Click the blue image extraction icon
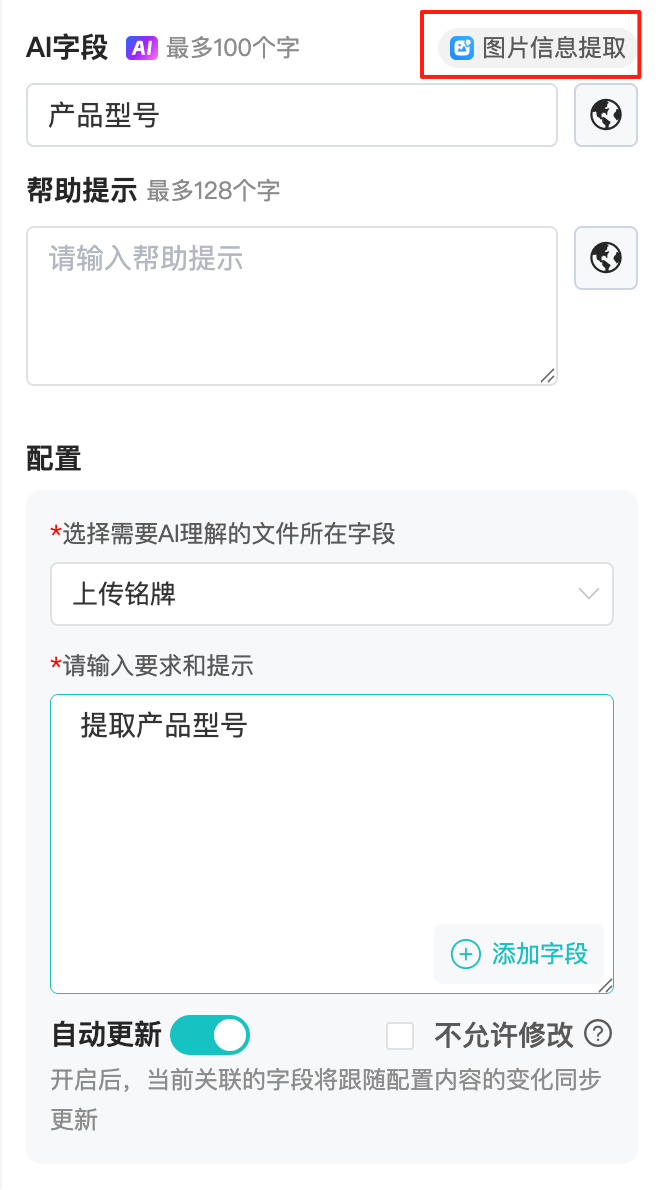Image resolution: width=662 pixels, height=1190 pixels. point(462,47)
